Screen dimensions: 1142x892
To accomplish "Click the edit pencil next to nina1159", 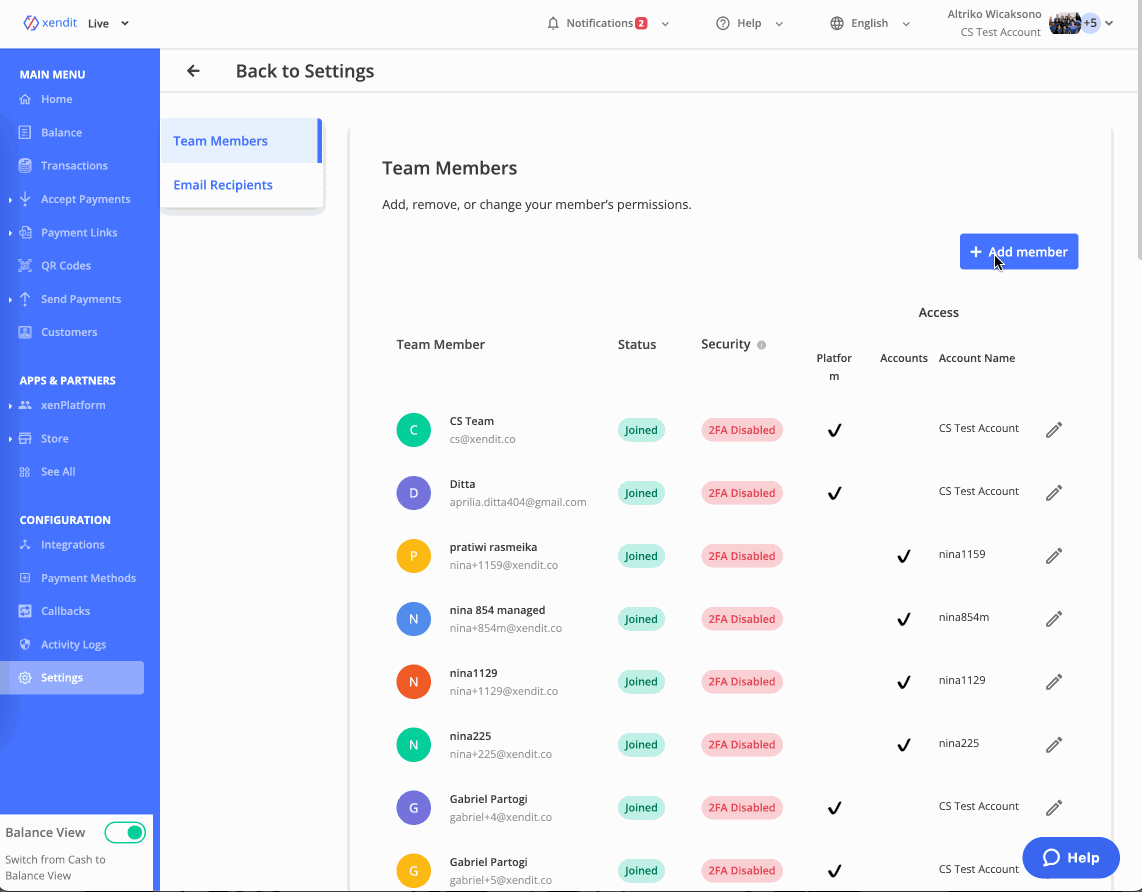I will (x=1053, y=556).
